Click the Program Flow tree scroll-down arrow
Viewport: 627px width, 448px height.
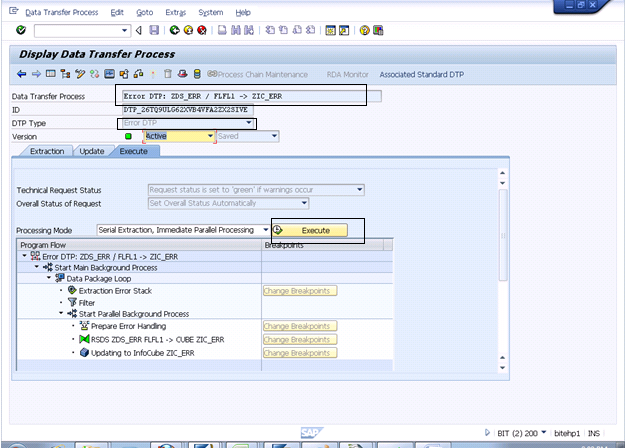[x=503, y=368]
